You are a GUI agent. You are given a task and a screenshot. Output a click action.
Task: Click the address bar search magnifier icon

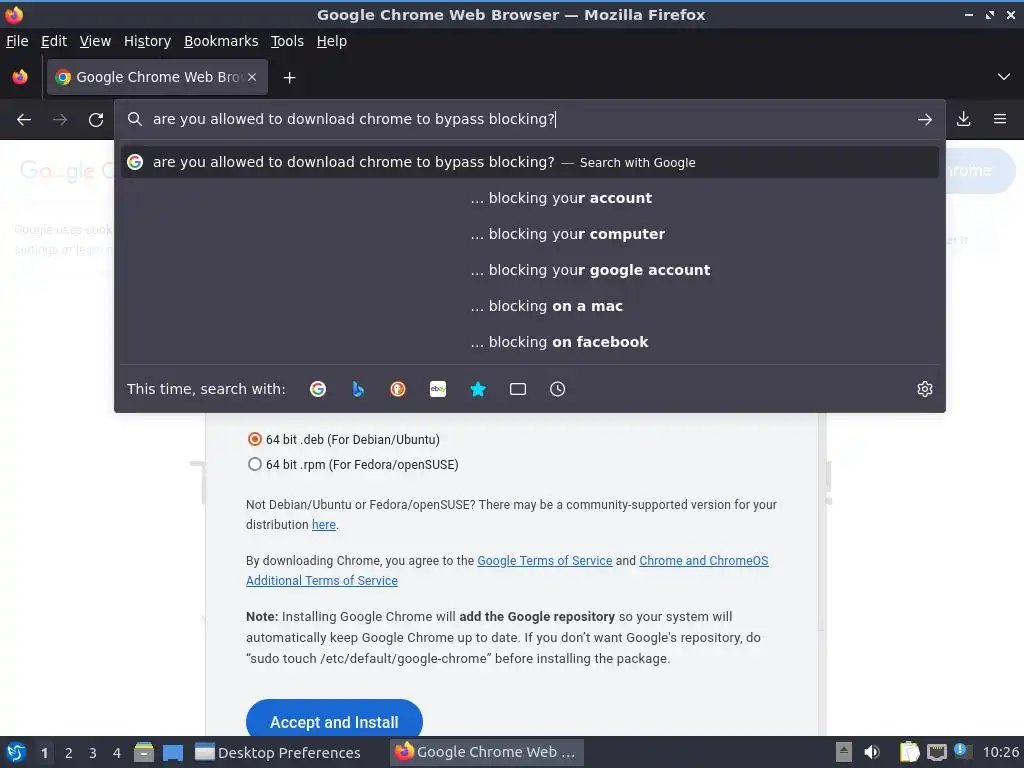[x=135, y=119]
